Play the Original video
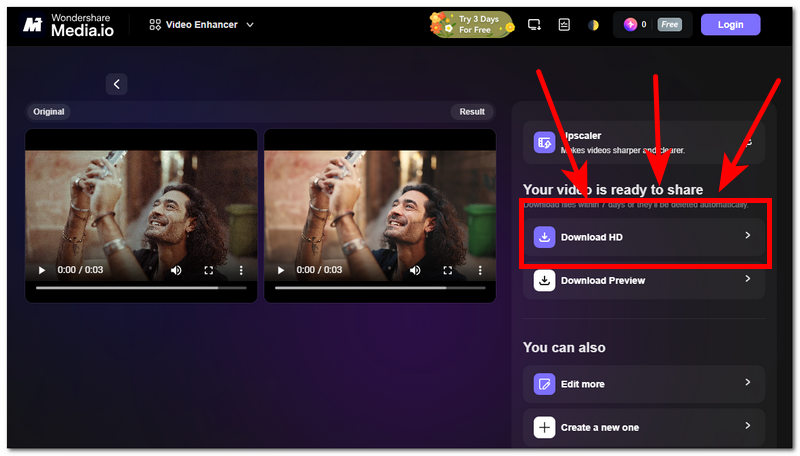Image resolution: width=800 pixels, height=456 pixels. click(42, 270)
